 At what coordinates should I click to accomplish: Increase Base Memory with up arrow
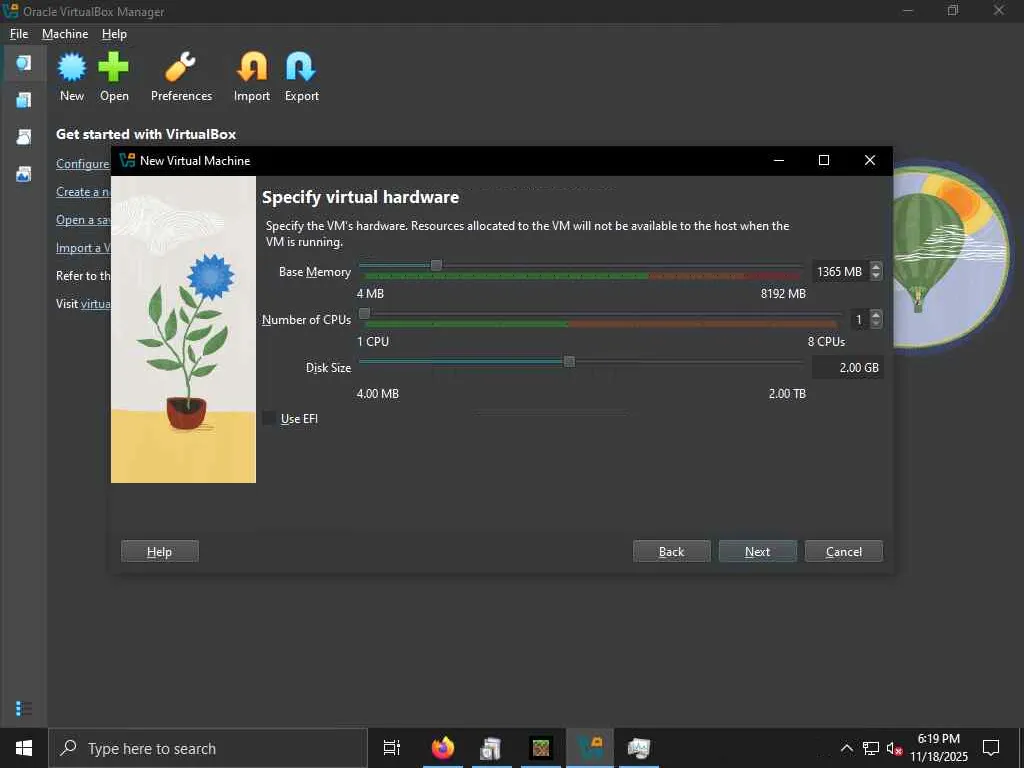(876, 266)
